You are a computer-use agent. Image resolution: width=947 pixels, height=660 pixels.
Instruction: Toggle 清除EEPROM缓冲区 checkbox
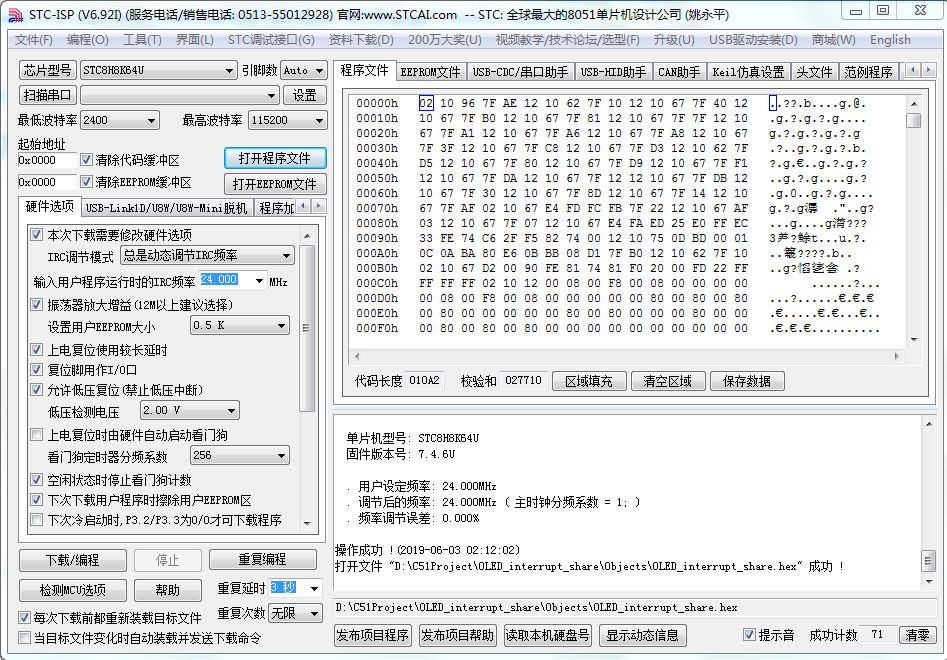[86, 182]
